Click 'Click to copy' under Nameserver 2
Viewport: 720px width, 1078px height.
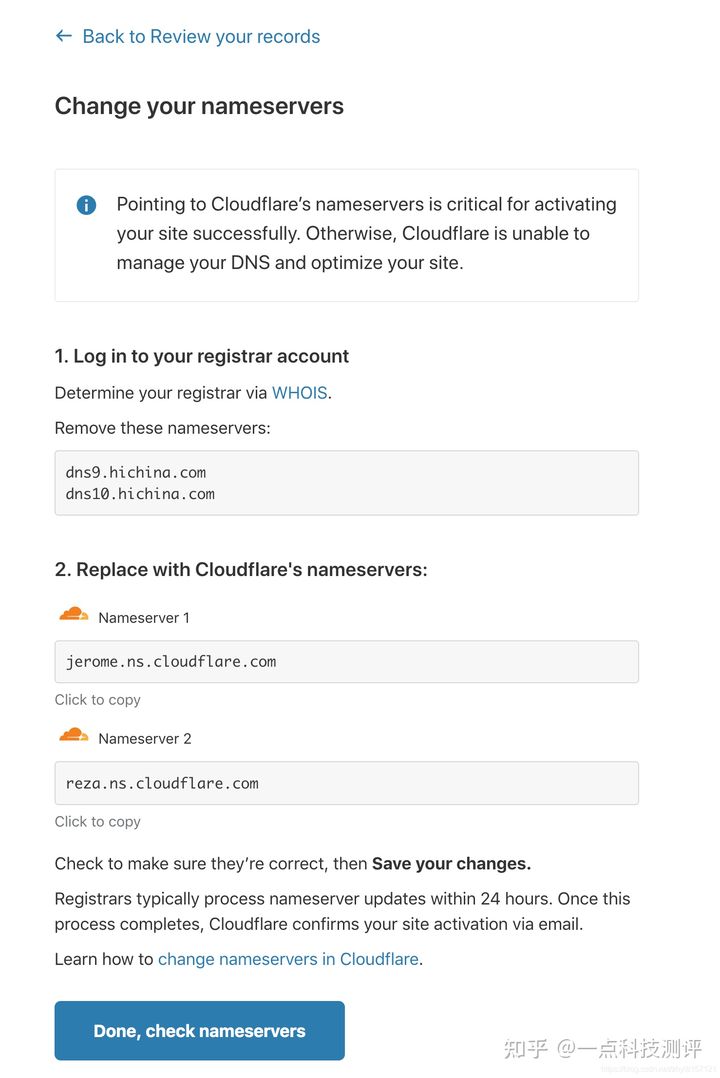(97, 822)
